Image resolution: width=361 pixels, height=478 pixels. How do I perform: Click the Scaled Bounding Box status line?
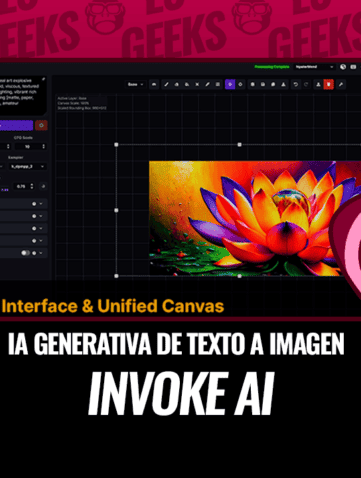[x=82, y=108]
